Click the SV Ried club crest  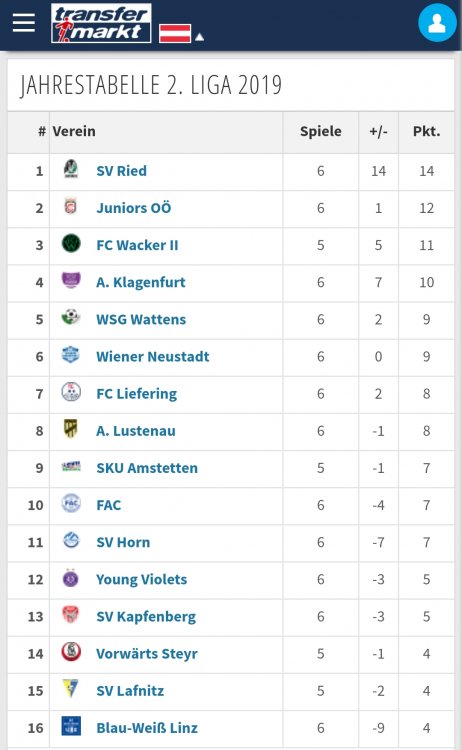71,169
